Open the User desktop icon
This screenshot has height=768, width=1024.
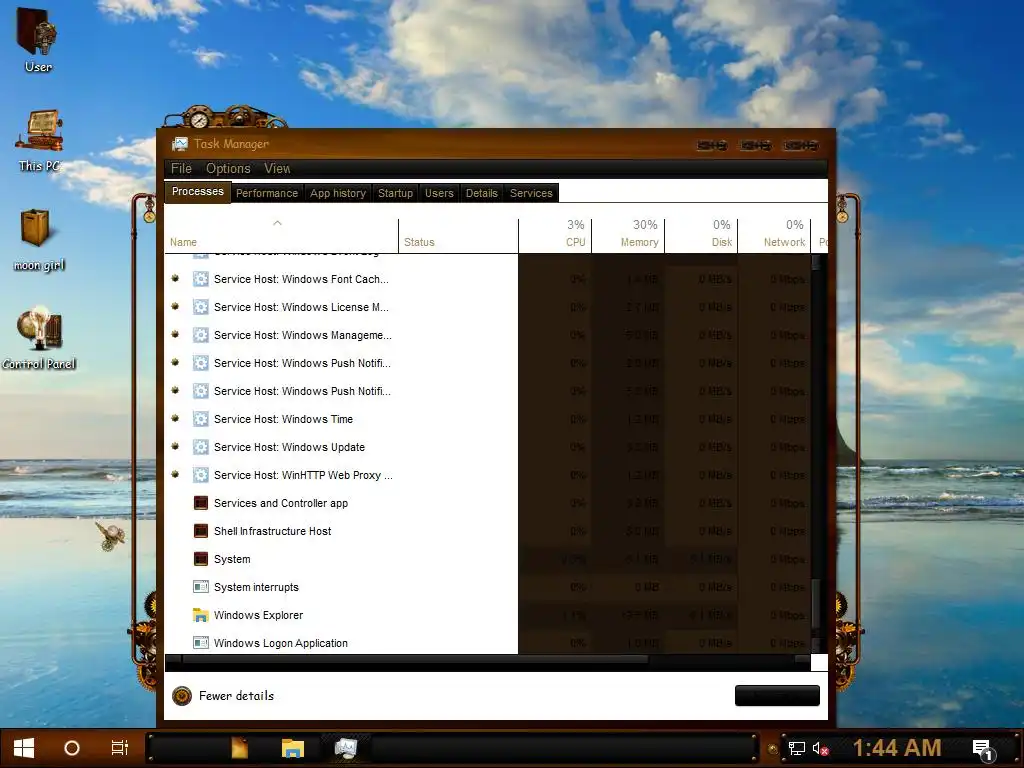(x=37, y=40)
